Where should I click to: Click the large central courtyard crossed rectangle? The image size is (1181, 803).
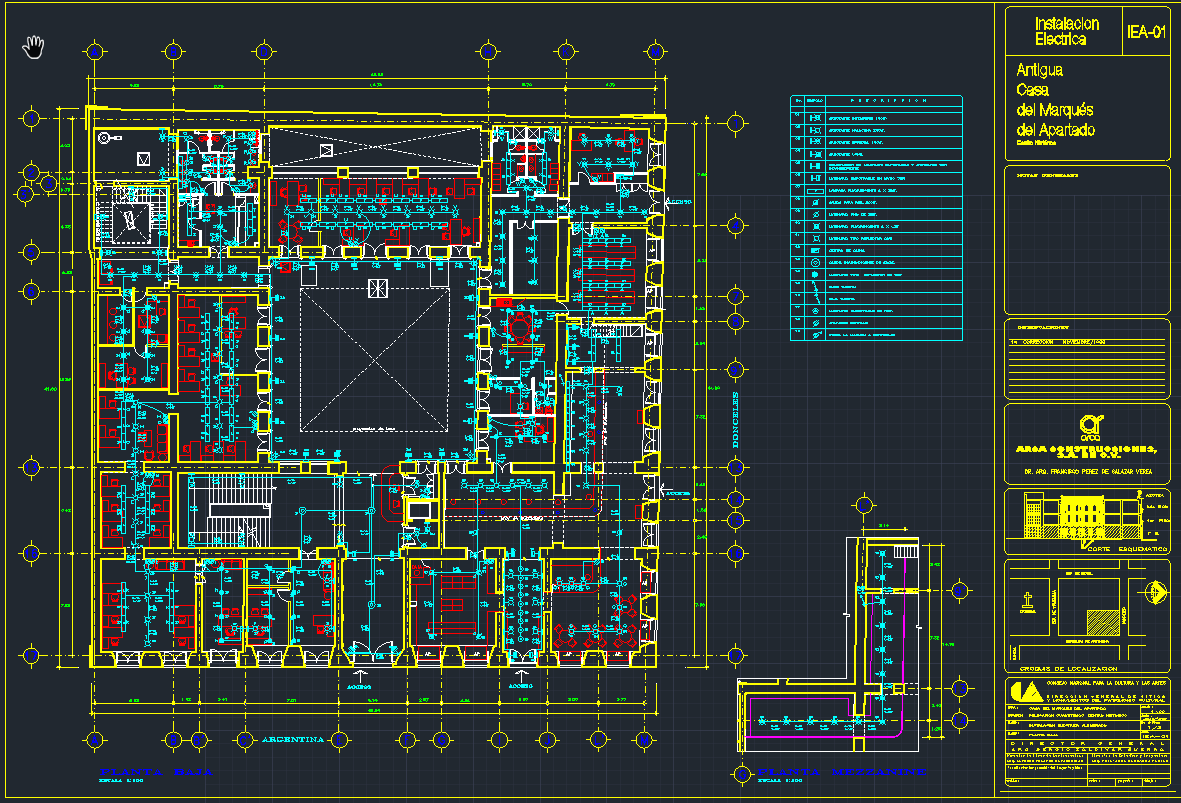(374, 360)
